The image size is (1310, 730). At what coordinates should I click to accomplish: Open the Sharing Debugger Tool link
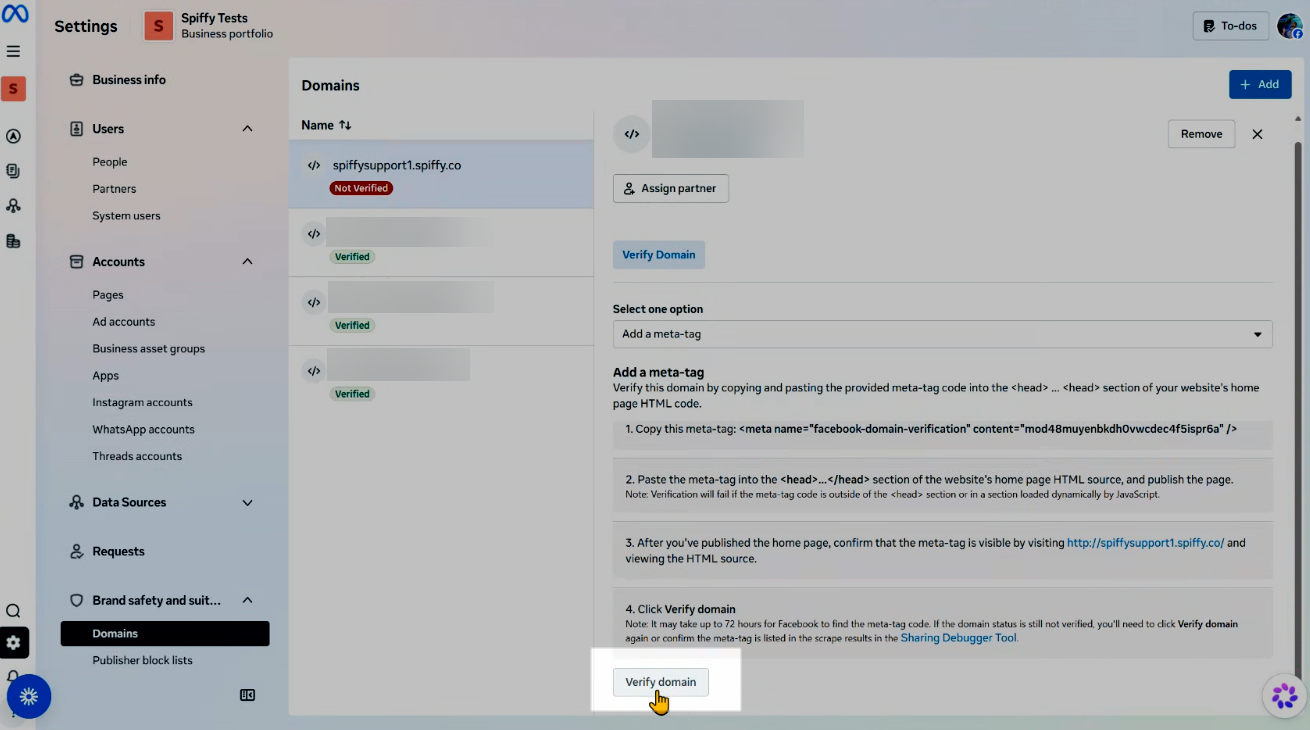(958, 638)
